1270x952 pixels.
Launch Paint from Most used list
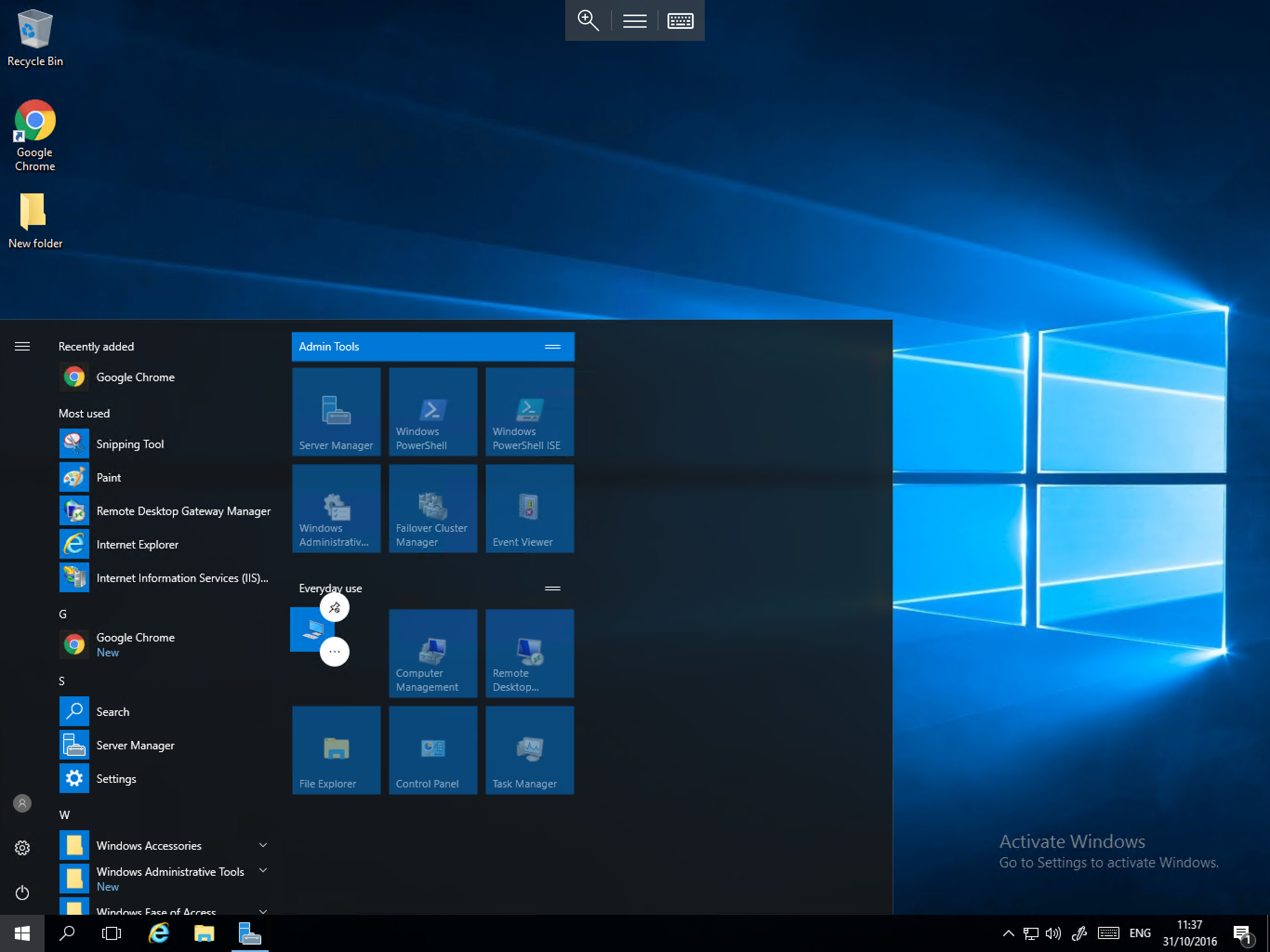[x=166, y=477]
